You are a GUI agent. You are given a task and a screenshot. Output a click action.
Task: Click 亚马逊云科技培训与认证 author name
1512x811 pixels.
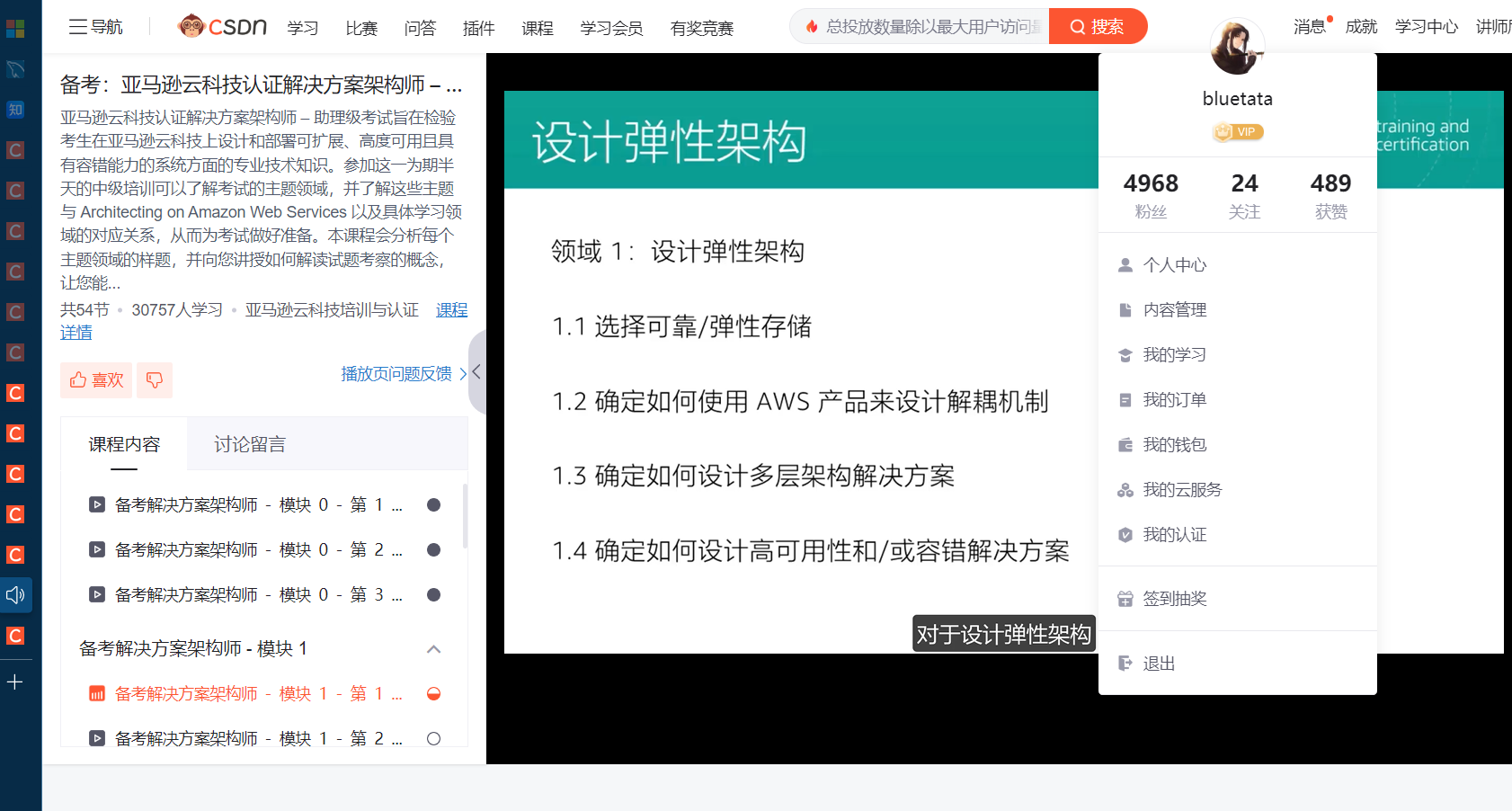pyautogui.click(x=332, y=310)
